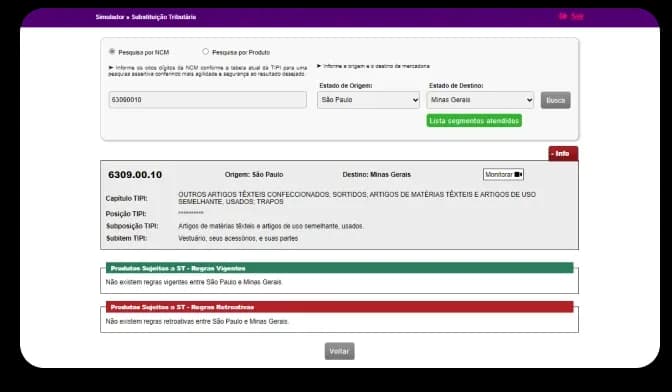Click the NCM code 6309.00.10 heading
Screen dimensions: 672x392
(x=135, y=175)
